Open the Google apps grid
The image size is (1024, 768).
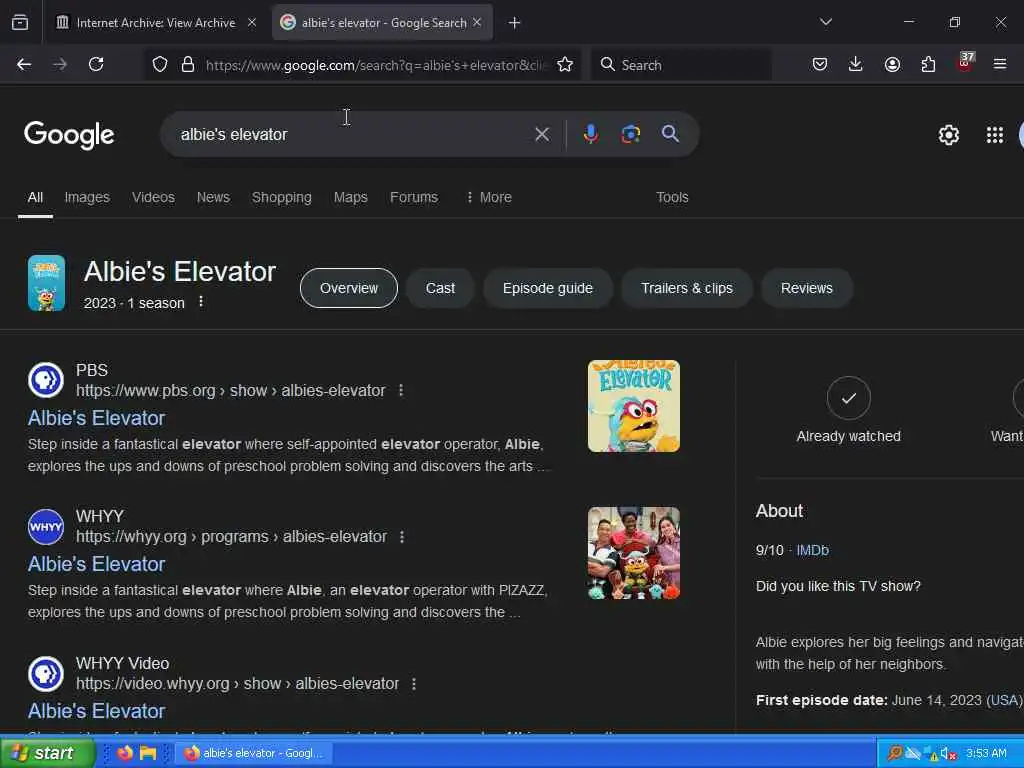(995, 135)
